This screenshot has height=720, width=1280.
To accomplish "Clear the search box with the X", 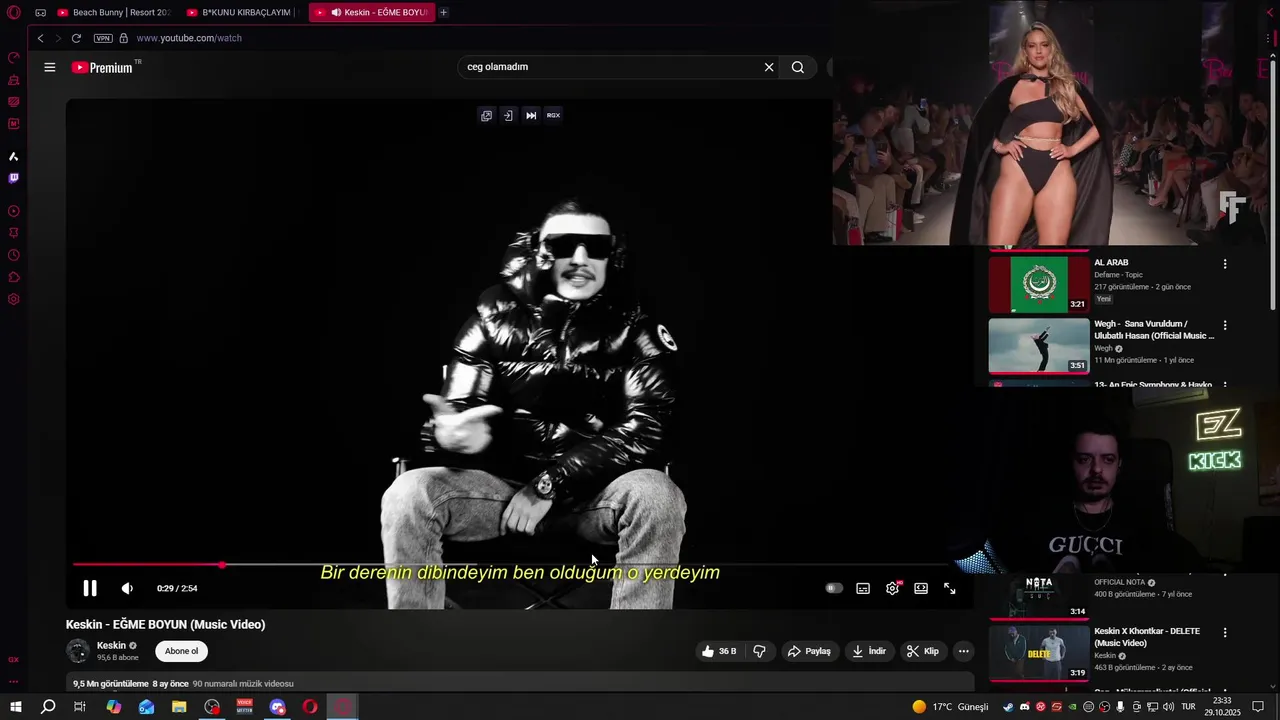I will click(x=769, y=67).
